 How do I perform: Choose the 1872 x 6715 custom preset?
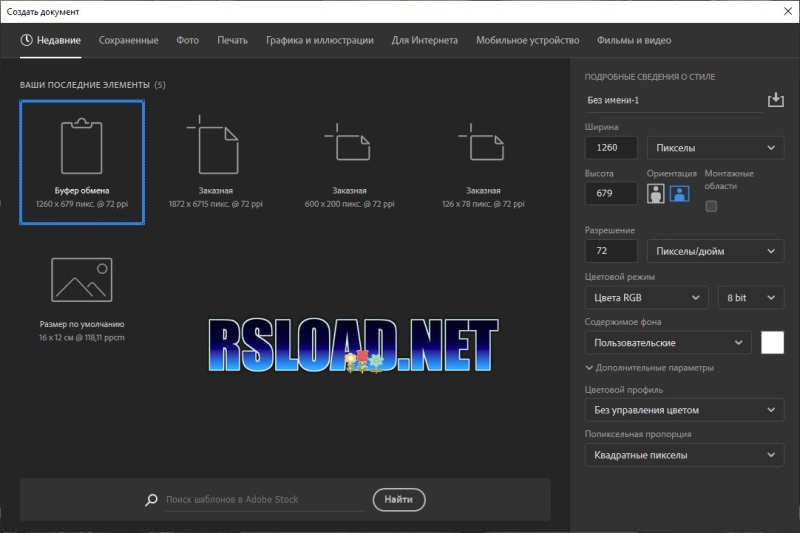[x=216, y=162]
